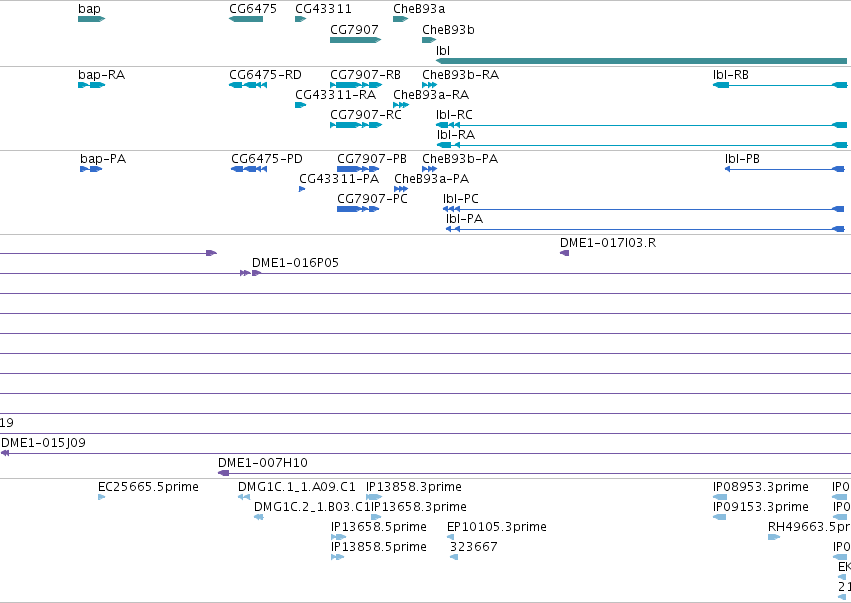851x603 pixels.
Task: Click the CG7907 gene bar
Action: pos(355,40)
